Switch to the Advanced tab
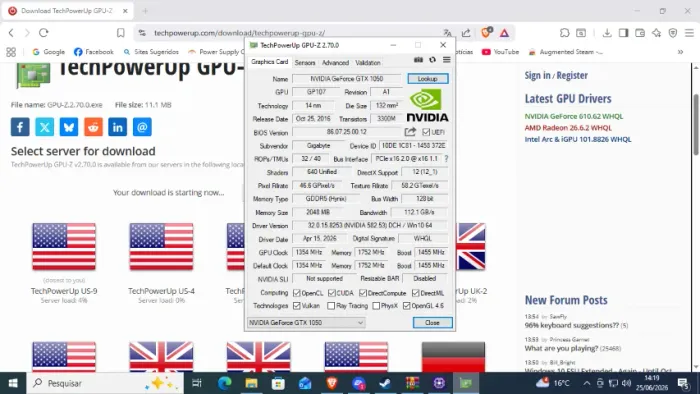Screen dimensions: 700x394 click(x=335, y=63)
